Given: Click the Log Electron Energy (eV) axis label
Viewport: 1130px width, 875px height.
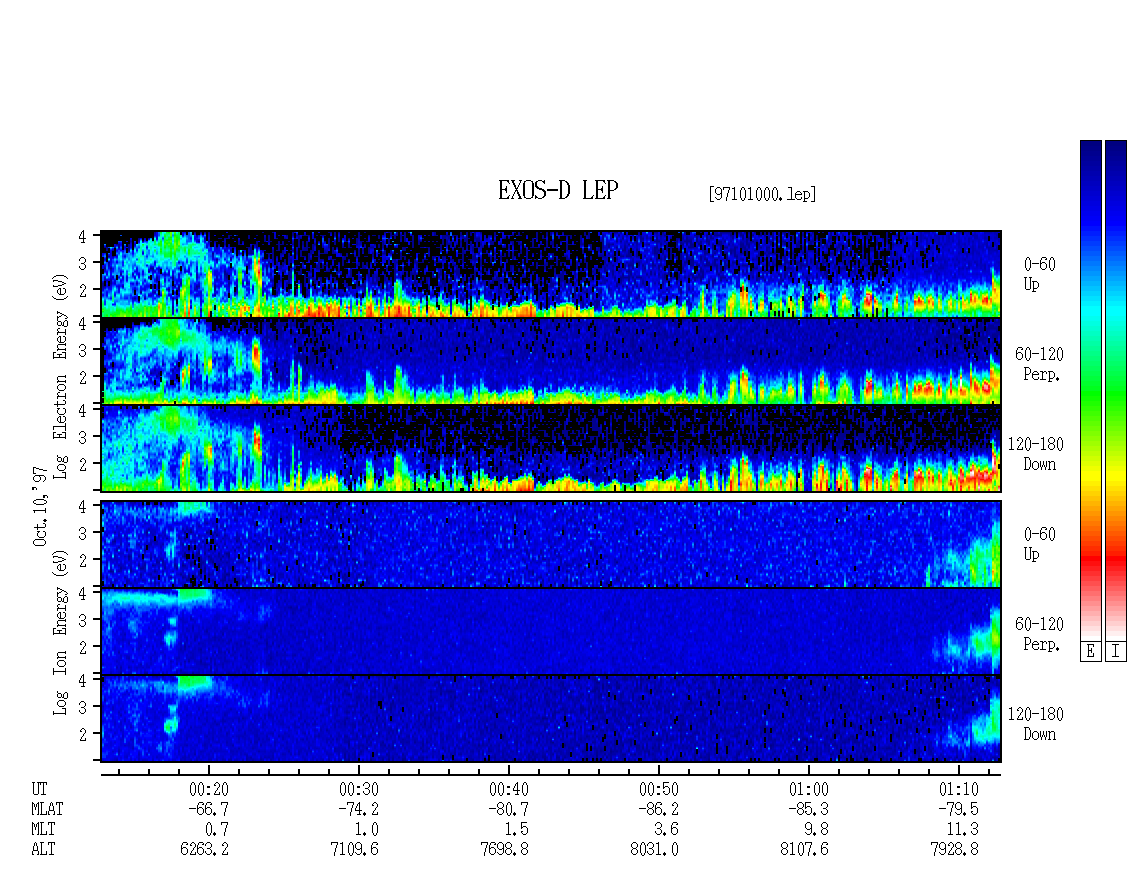Looking at the screenshot, I should [x=61, y=376].
